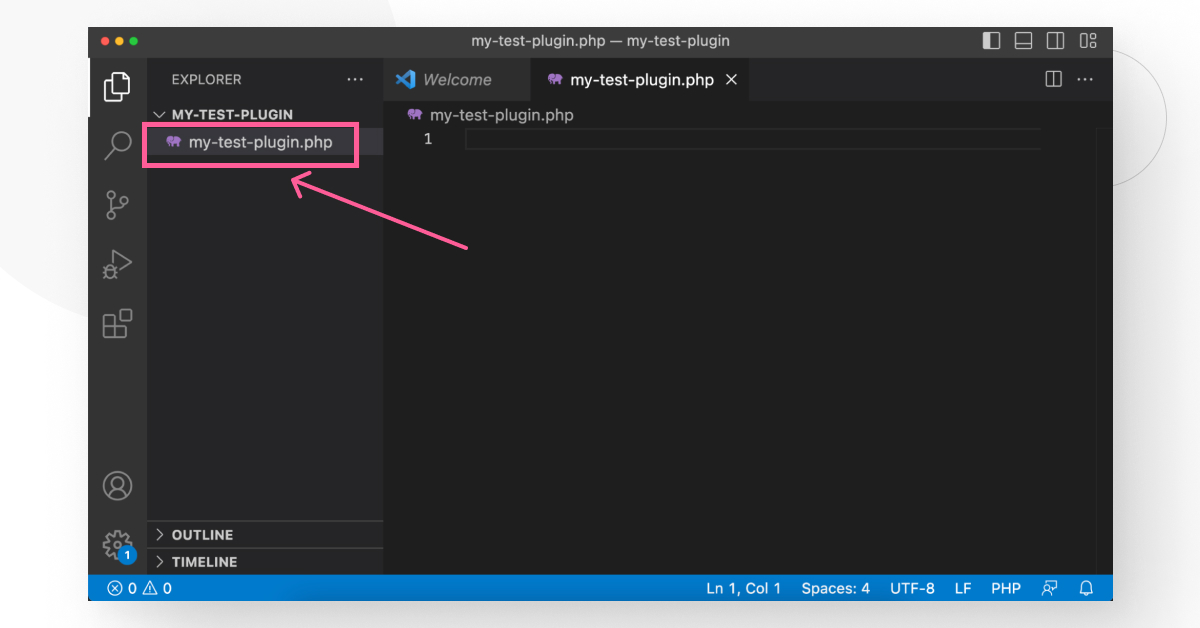Click the UTF-8 encoding in the status bar
This screenshot has width=1200, height=628.
point(912,588)
